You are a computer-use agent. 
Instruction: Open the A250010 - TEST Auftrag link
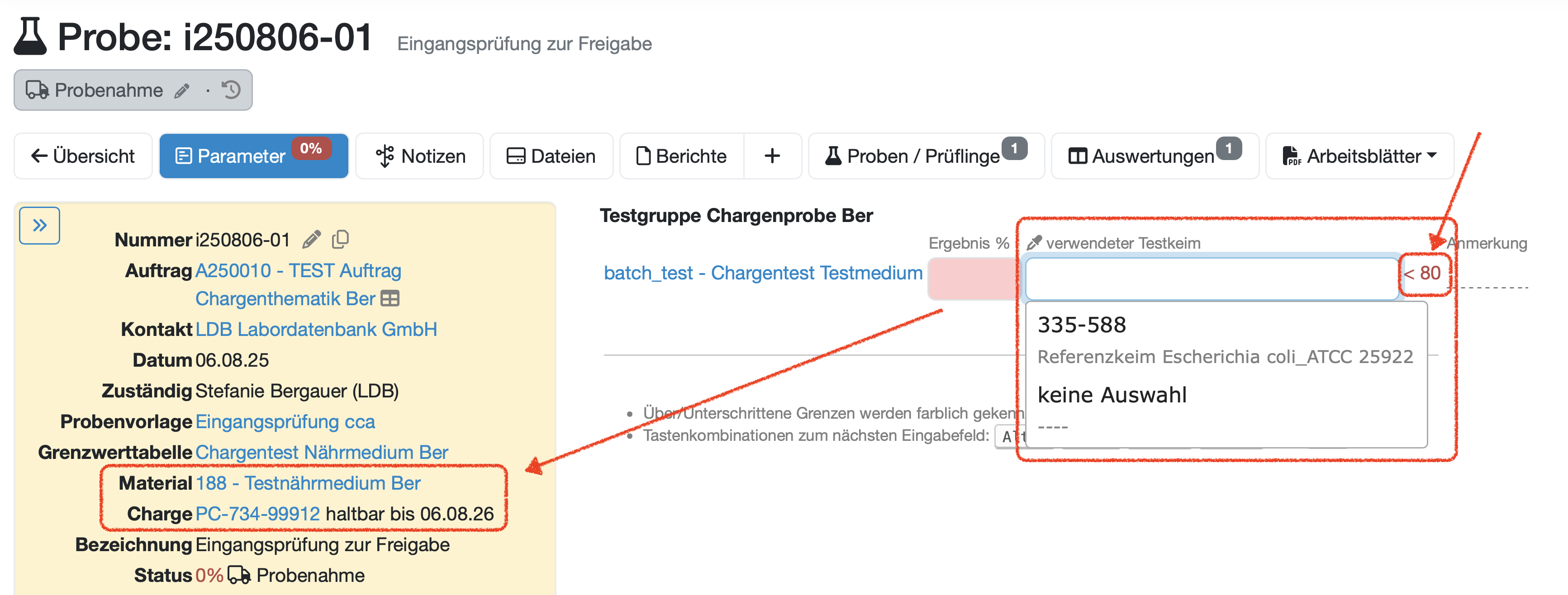[298, 270]
